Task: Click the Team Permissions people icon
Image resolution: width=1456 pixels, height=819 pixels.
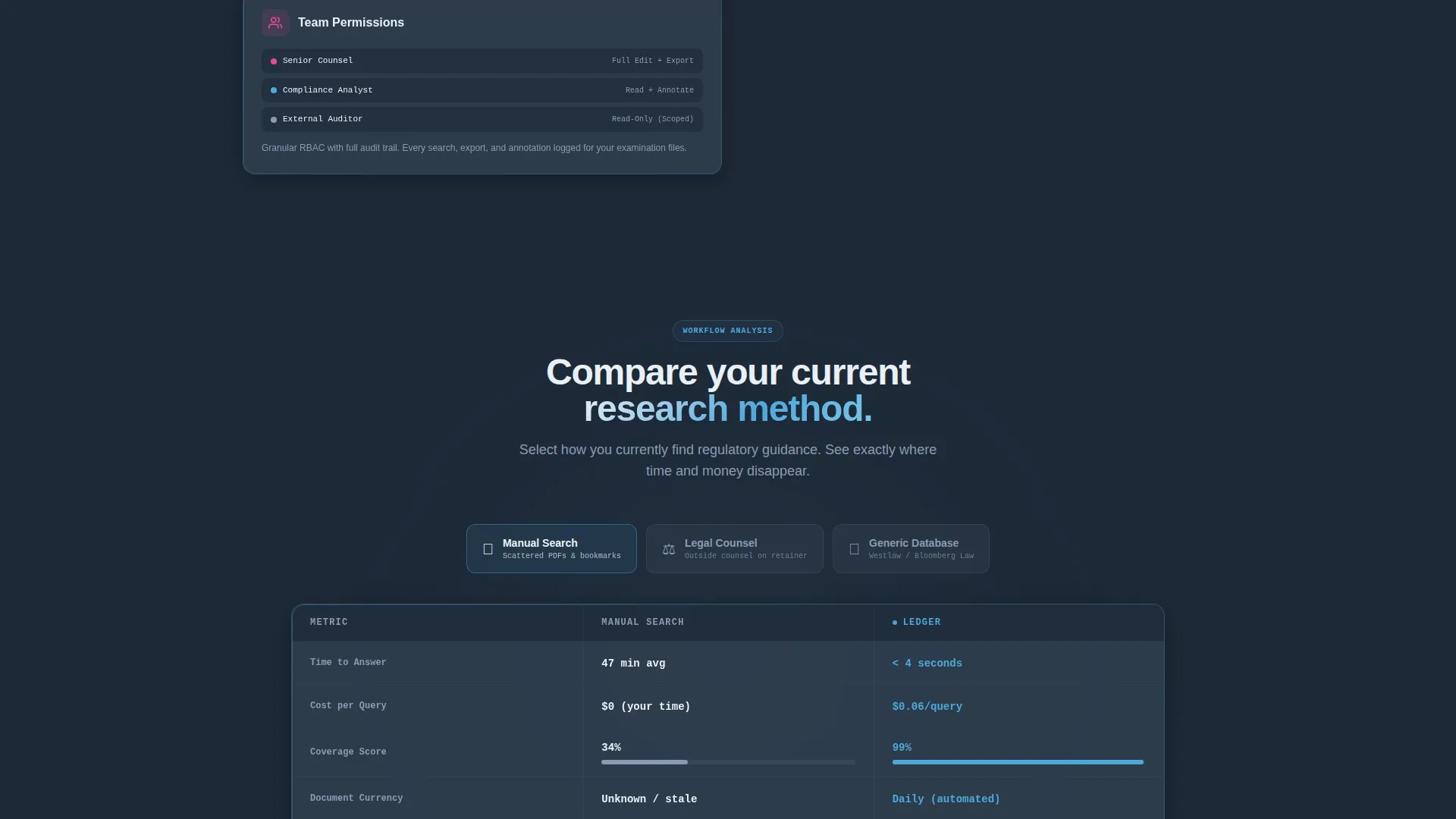Action: pyautogui.click(x=275, y=23)
